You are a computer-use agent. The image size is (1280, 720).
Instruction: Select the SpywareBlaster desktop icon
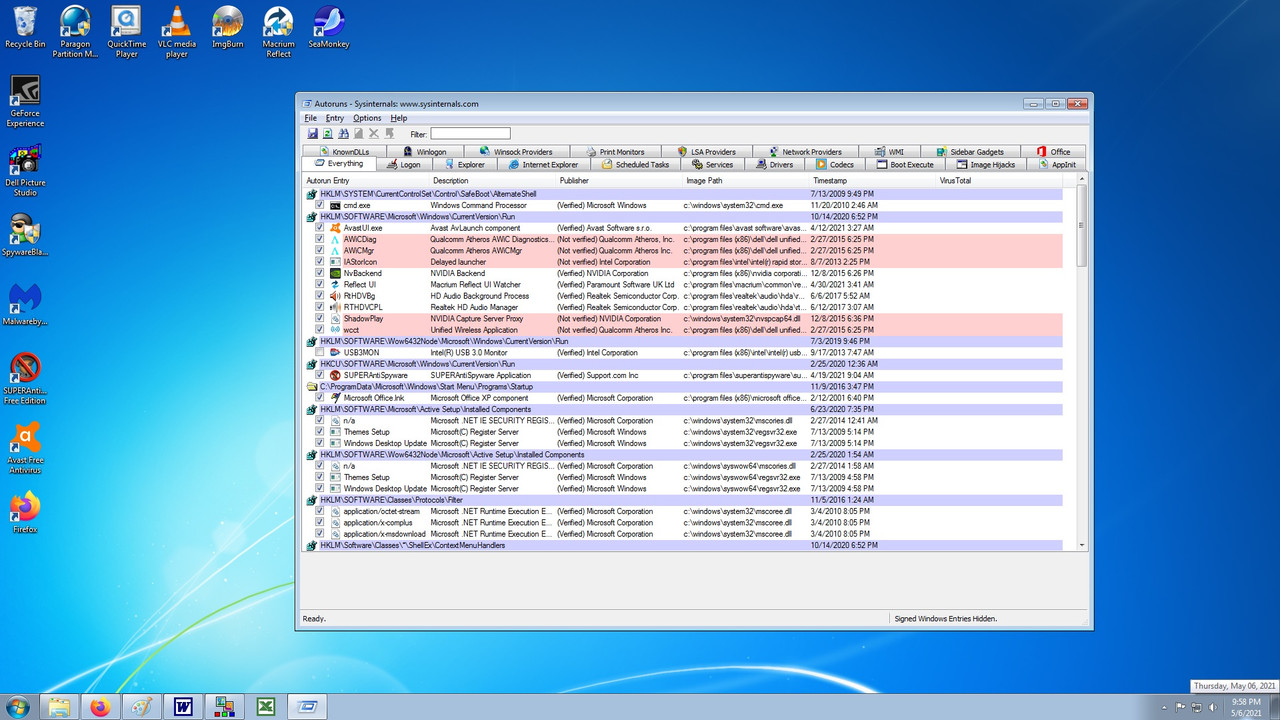click(25, 236)
